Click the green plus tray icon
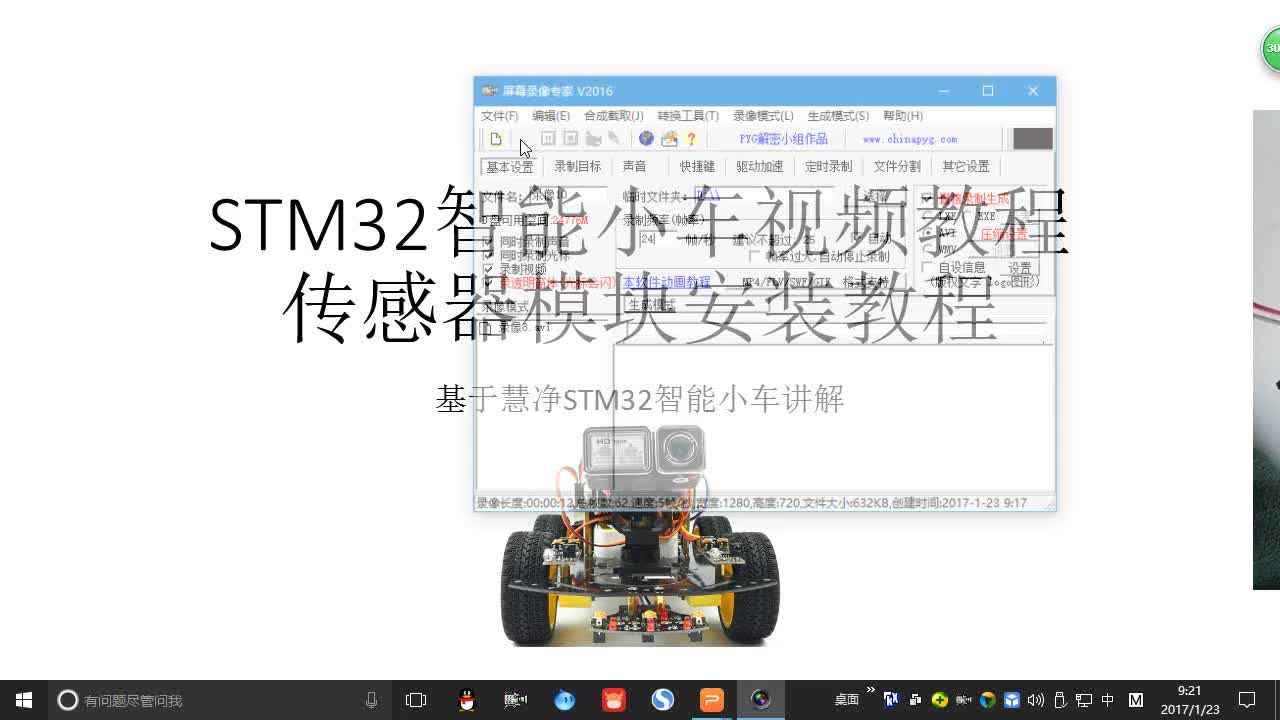 [x=939, y=700]
